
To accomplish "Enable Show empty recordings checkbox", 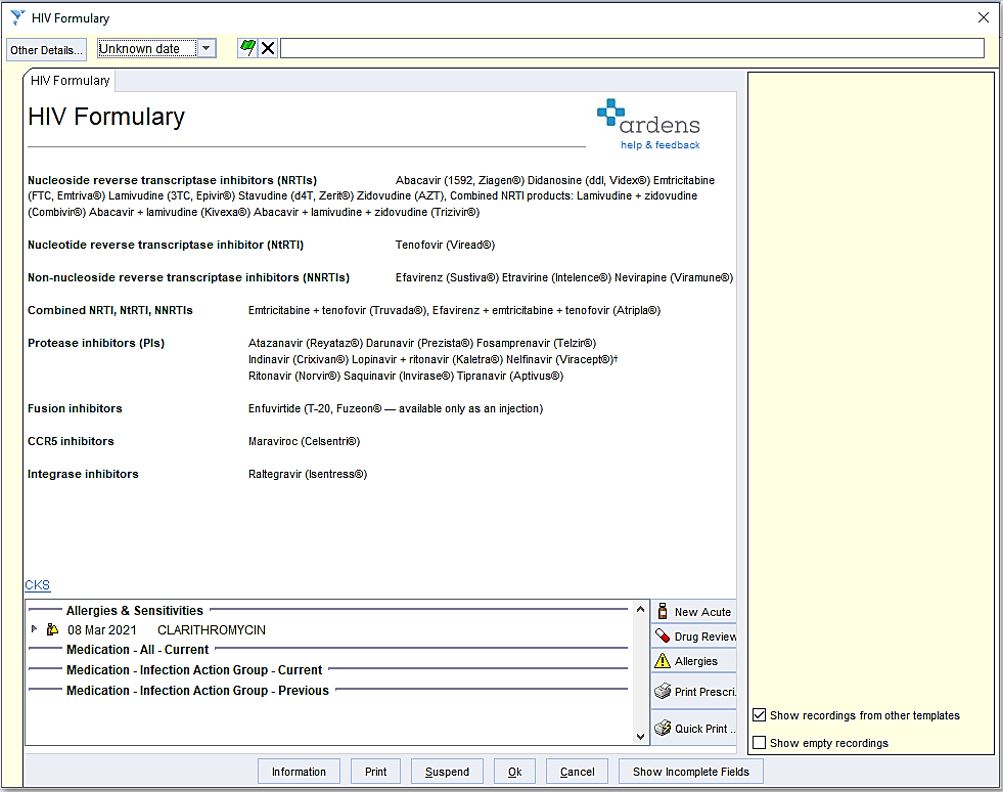I will [759, 742].
